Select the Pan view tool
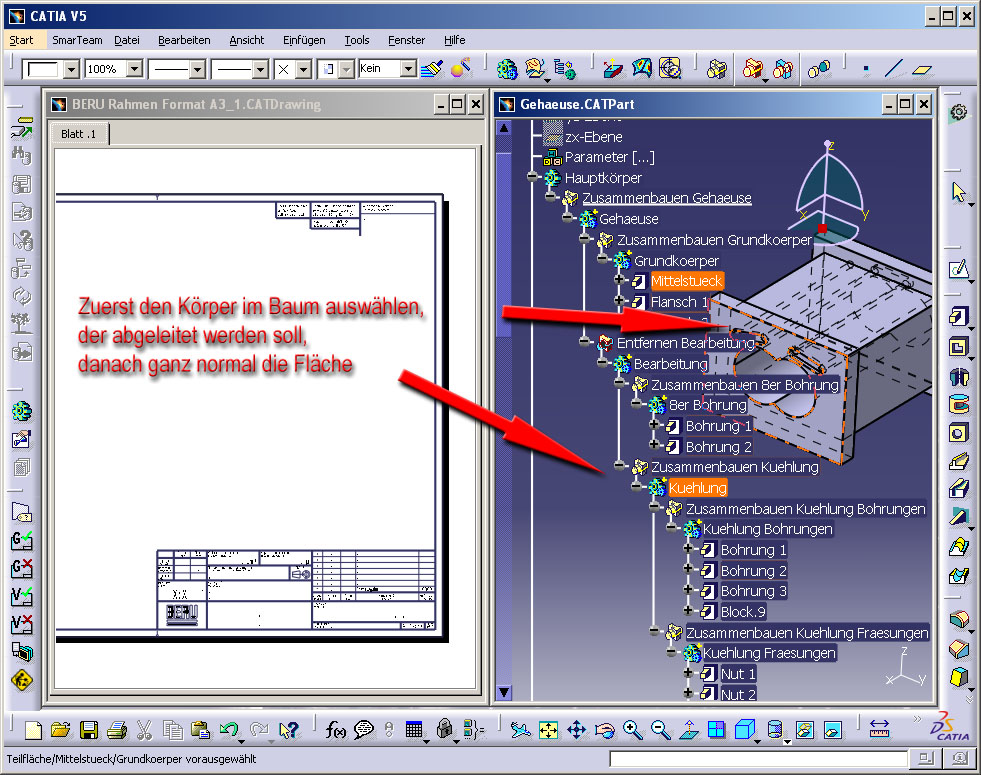 (x=577, y=730)
